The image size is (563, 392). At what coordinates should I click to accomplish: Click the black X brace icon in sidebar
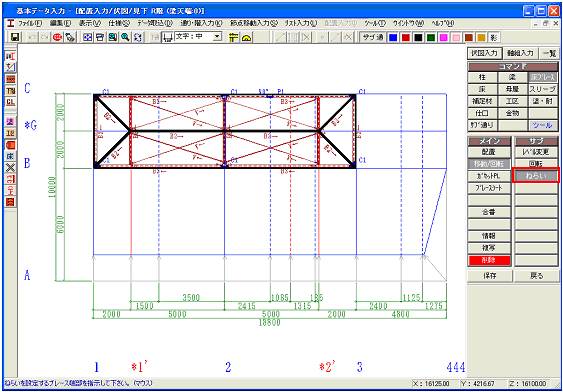[10, 167]
